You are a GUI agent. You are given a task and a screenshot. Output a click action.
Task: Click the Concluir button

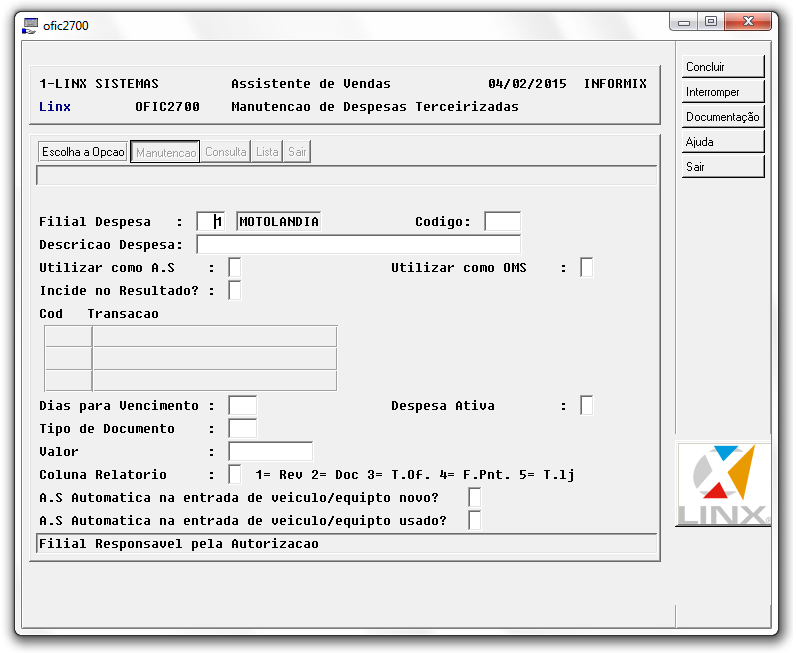pos(722,67)
